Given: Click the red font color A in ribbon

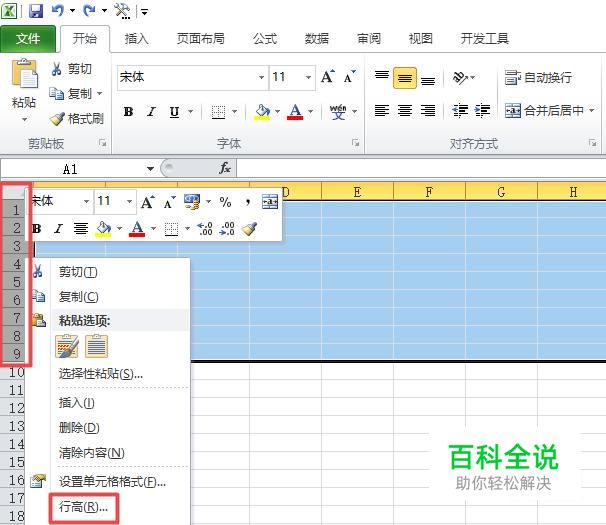Looking at the screenshot, I should pyautogui.click(x=295, y=112).
